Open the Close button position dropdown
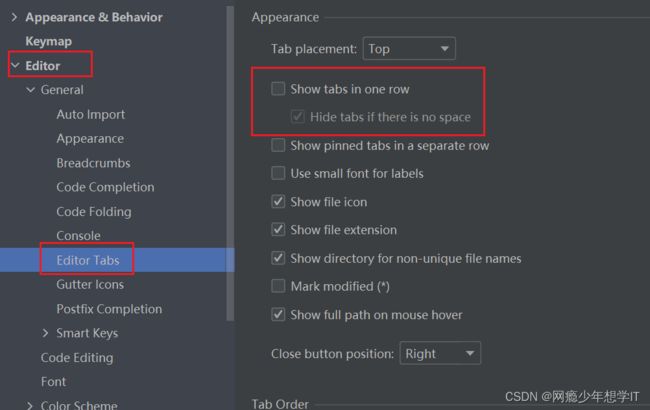 [x=440, y=353]
